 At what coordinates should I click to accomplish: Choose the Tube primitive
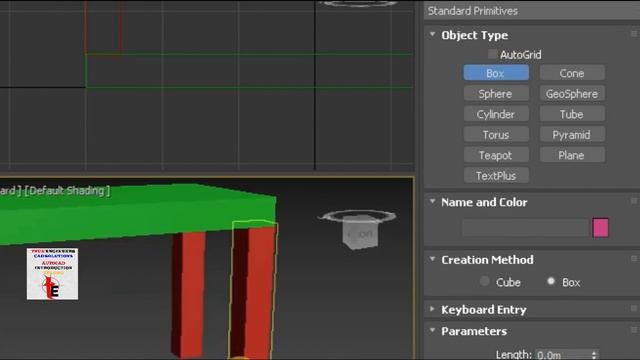click(x=572, y=114)
